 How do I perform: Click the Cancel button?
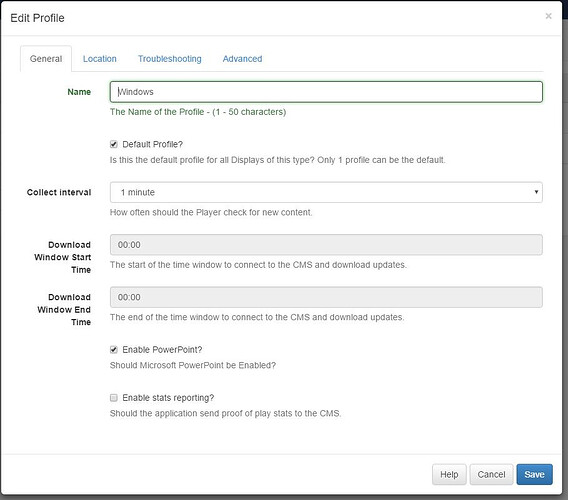point(491,474)
